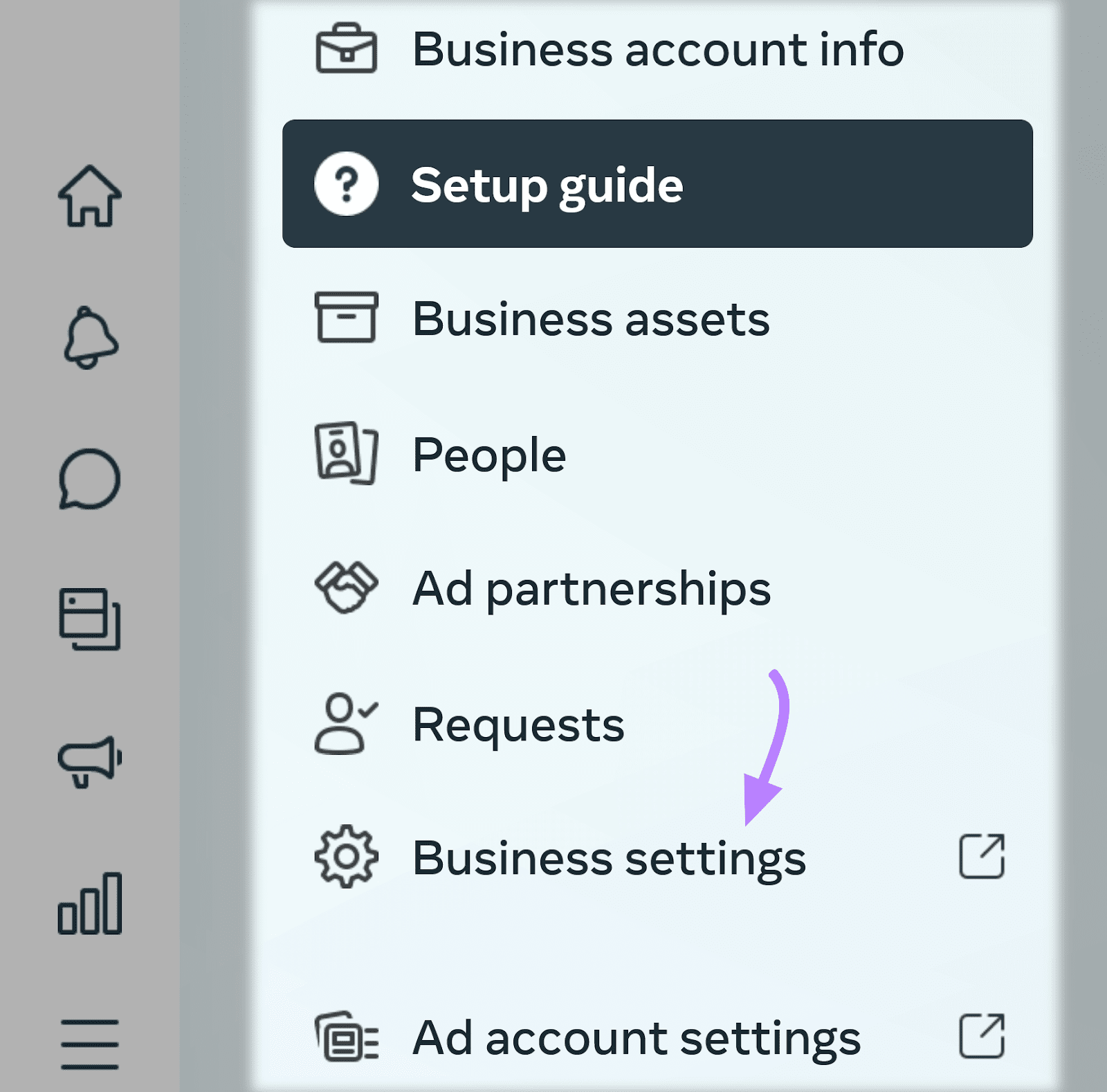Viewport: 1107px width, 1092px height.
Task: Click the gear icon beside Business settings
Action: (346, 856)
